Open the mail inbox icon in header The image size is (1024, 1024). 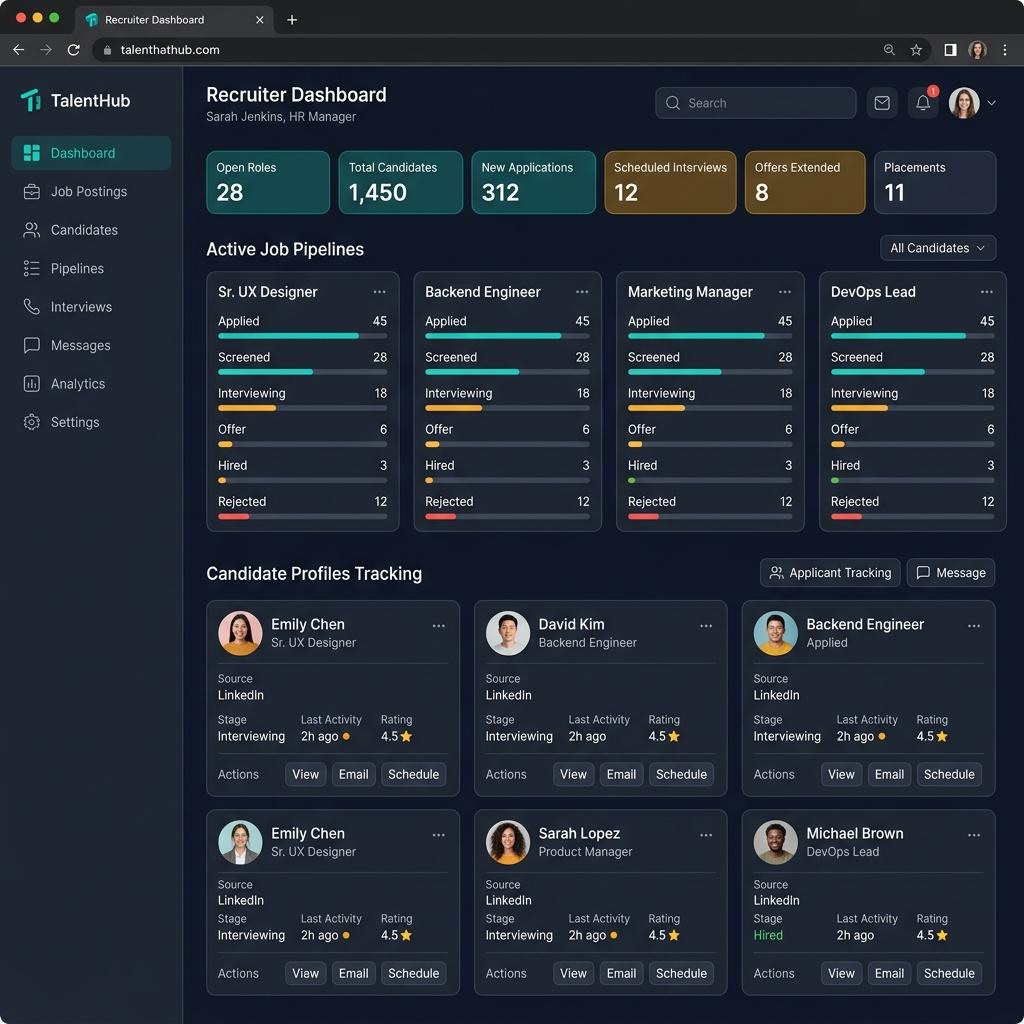pos(882,103)
